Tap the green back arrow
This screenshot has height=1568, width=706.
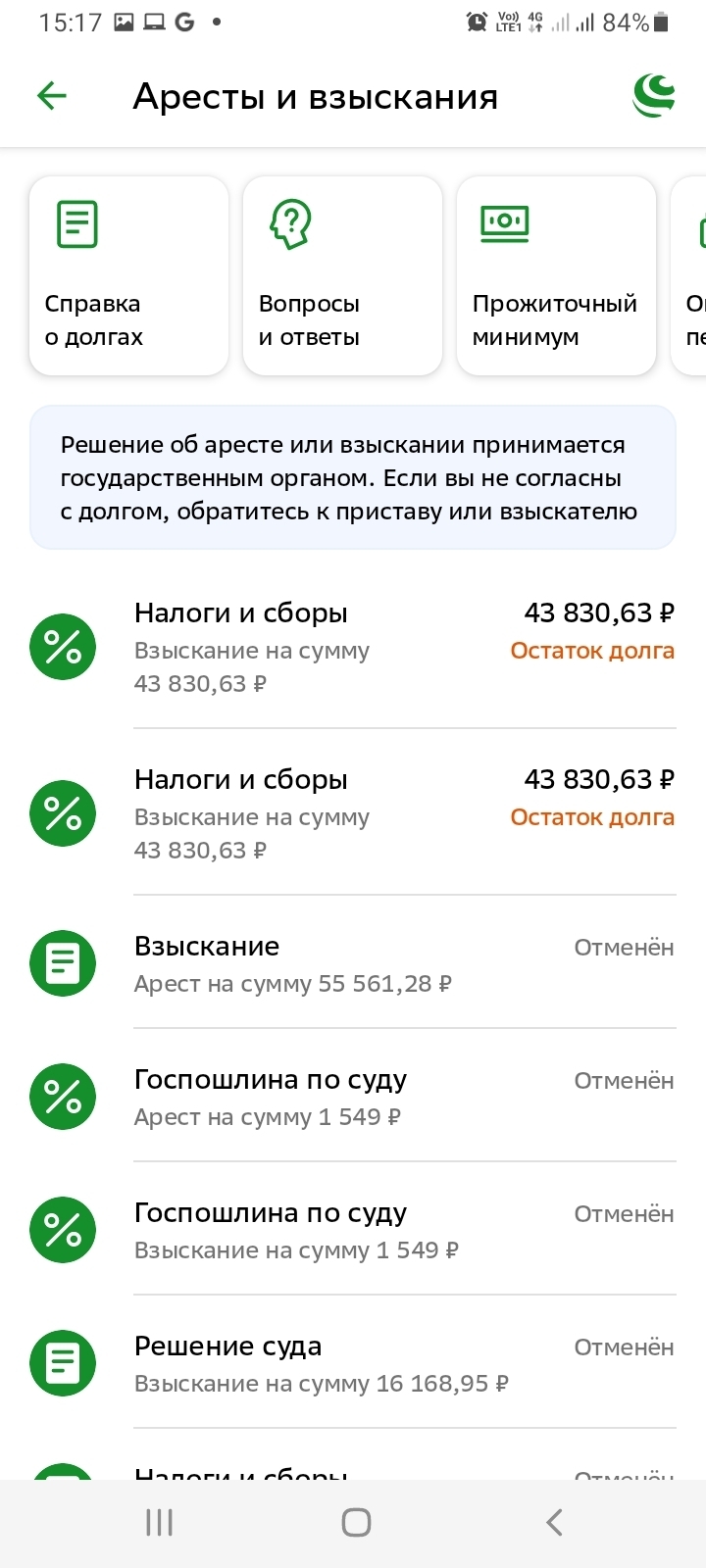pyautogui.click(x=52, y=96)
